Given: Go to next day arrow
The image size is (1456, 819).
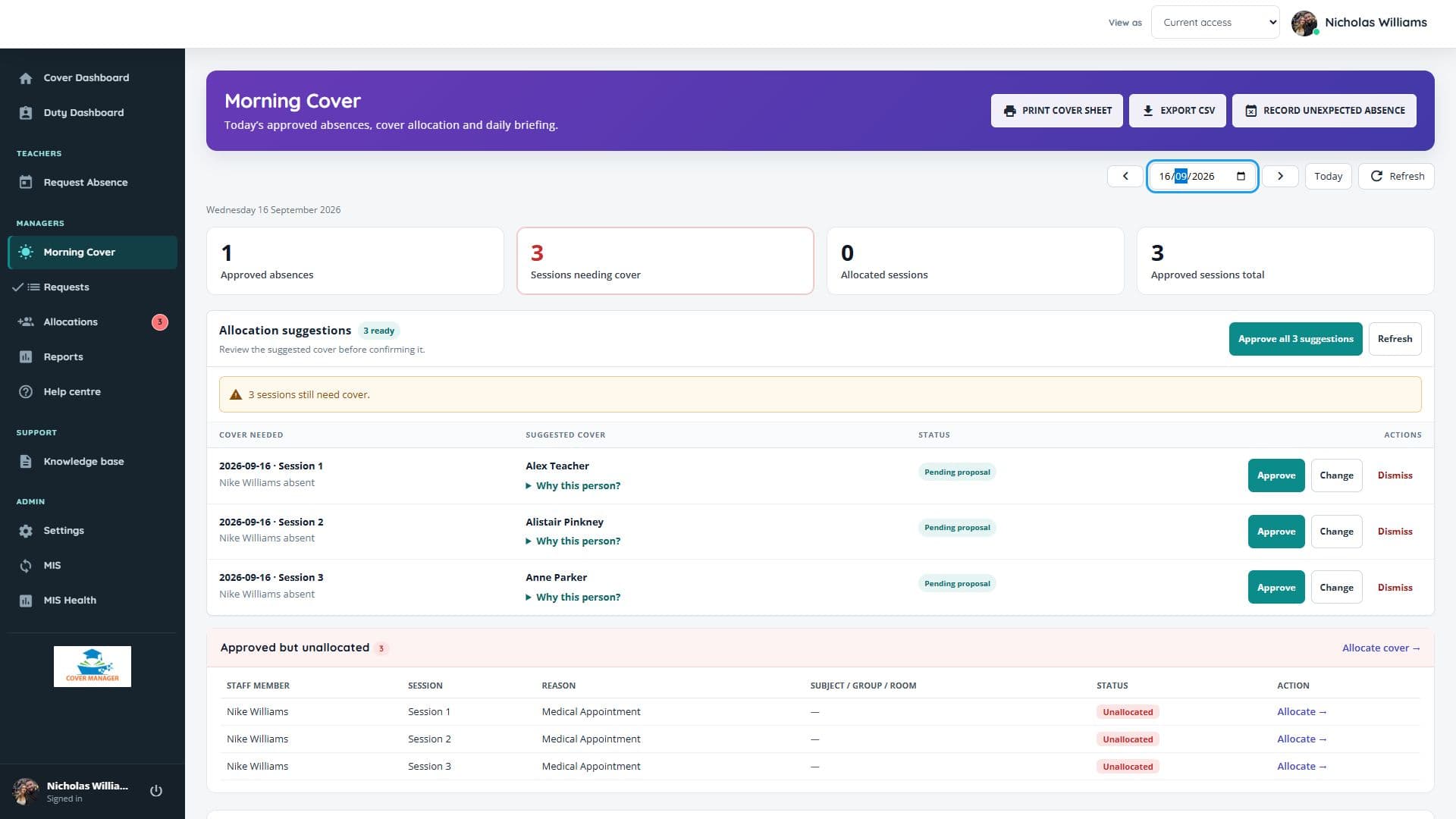Looking at the screenshot, I should pos(1280,176).
